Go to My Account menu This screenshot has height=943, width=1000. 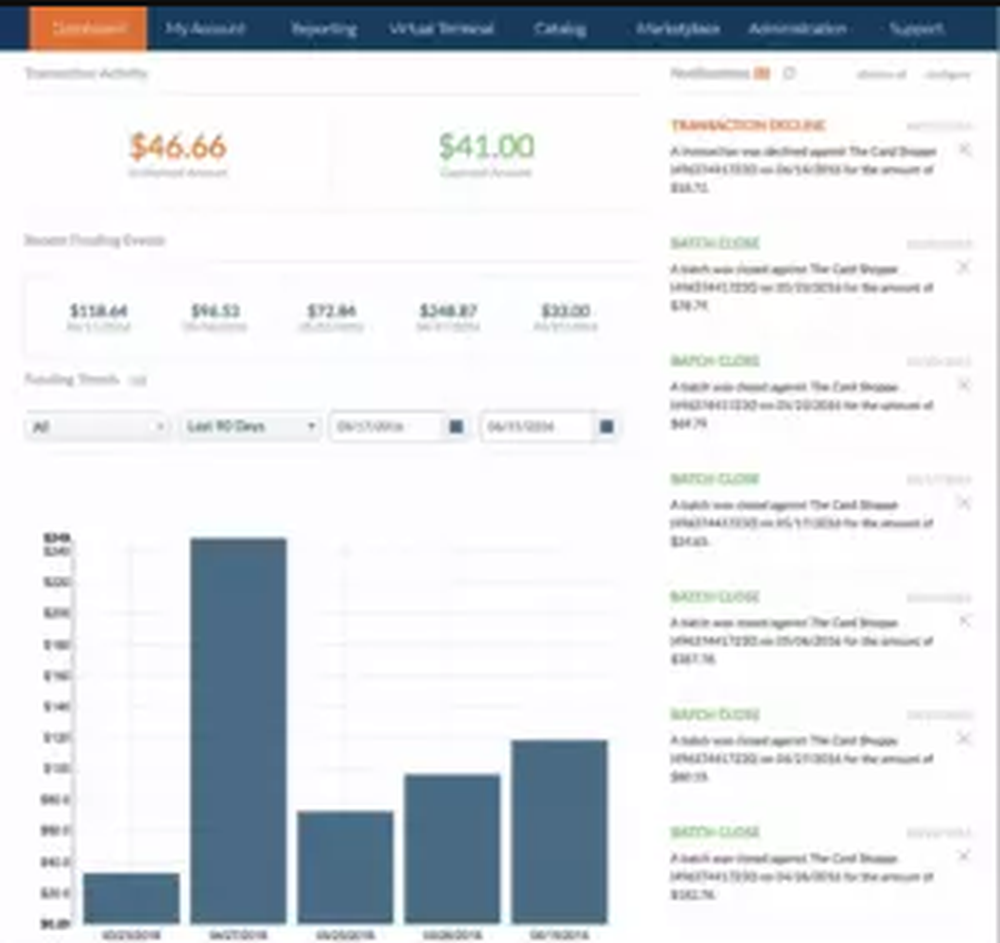pyautogui.click(x=205, y=29)
